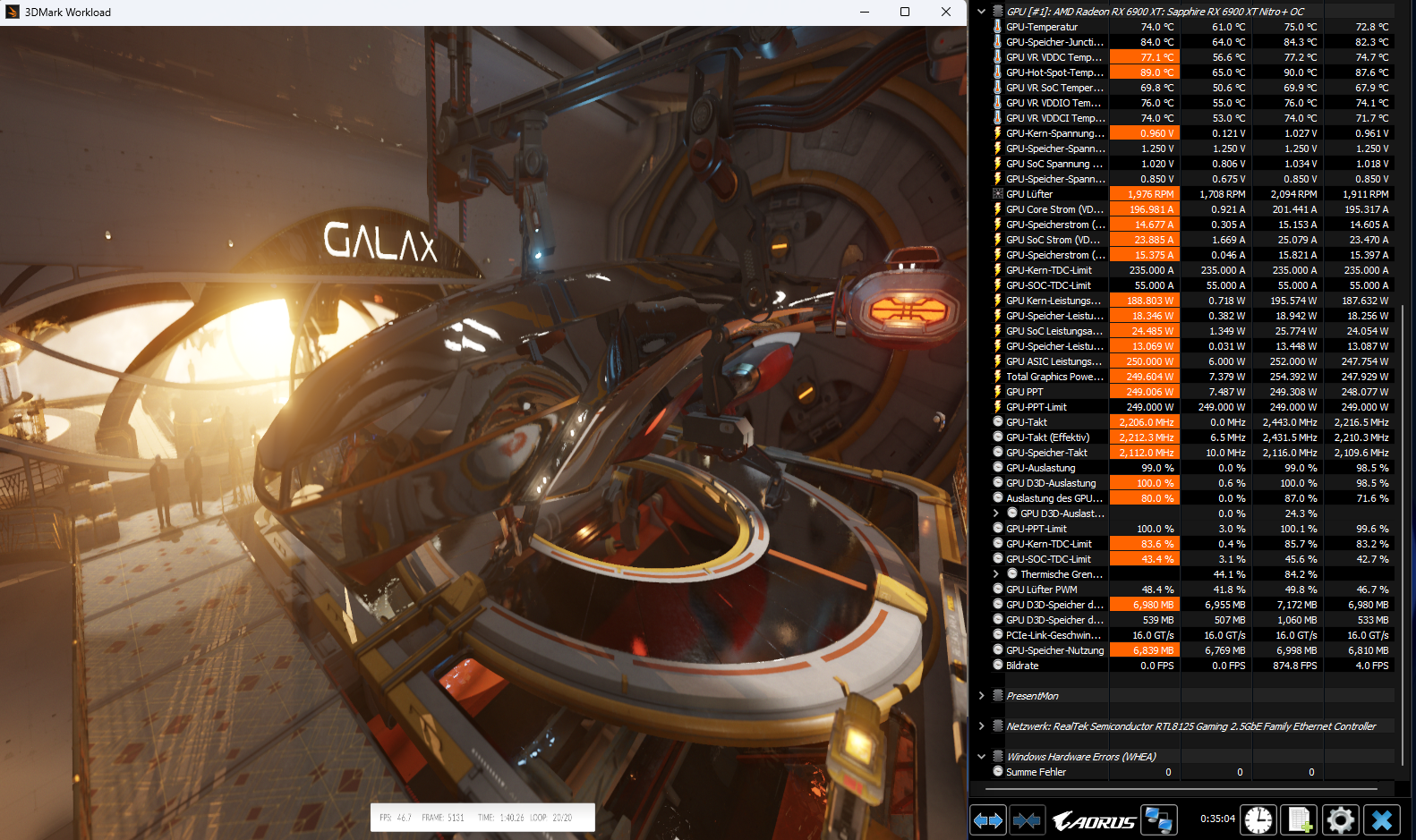The image size is (1416, 840).
Task: Start logging with the sheet-plus icon
Action: tap(1300, 819)
